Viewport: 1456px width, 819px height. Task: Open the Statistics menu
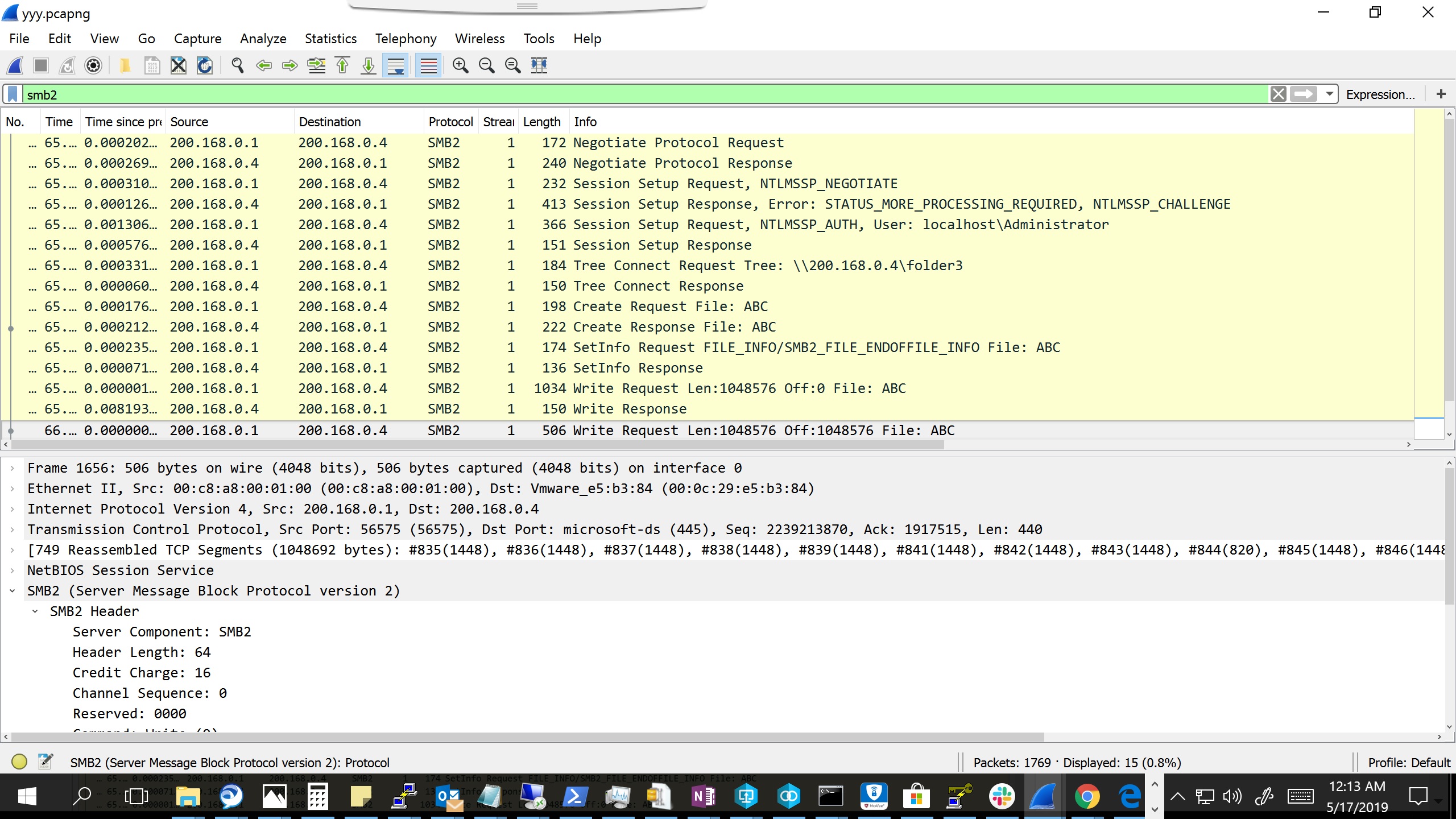tap(330, 39)
